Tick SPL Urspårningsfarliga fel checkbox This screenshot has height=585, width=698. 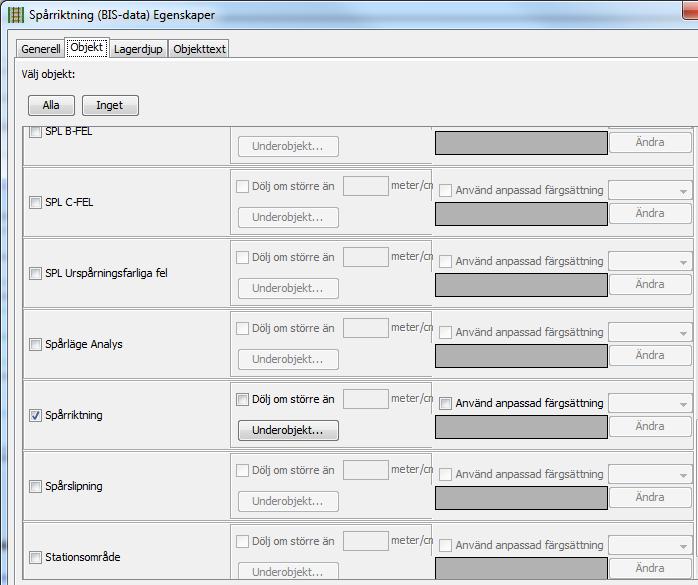35,273
